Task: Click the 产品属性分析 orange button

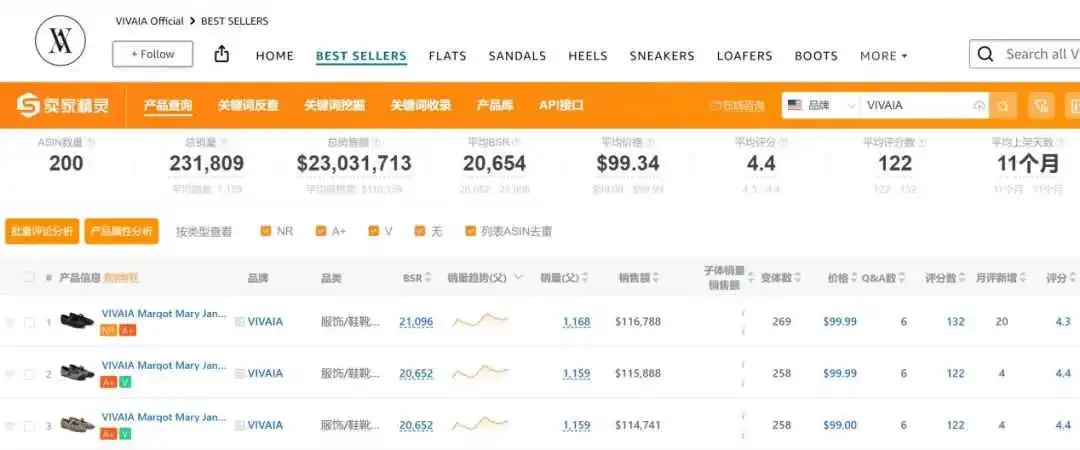Action: (122, 232)
